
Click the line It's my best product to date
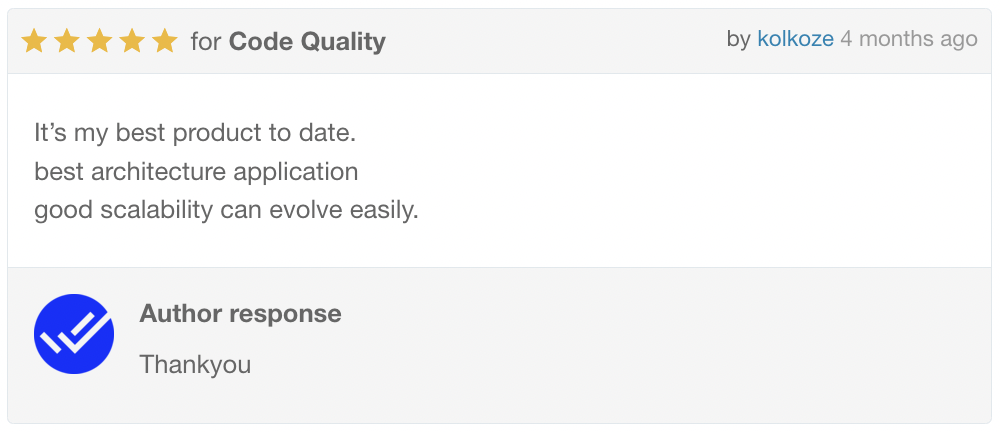tap(195, 133)
